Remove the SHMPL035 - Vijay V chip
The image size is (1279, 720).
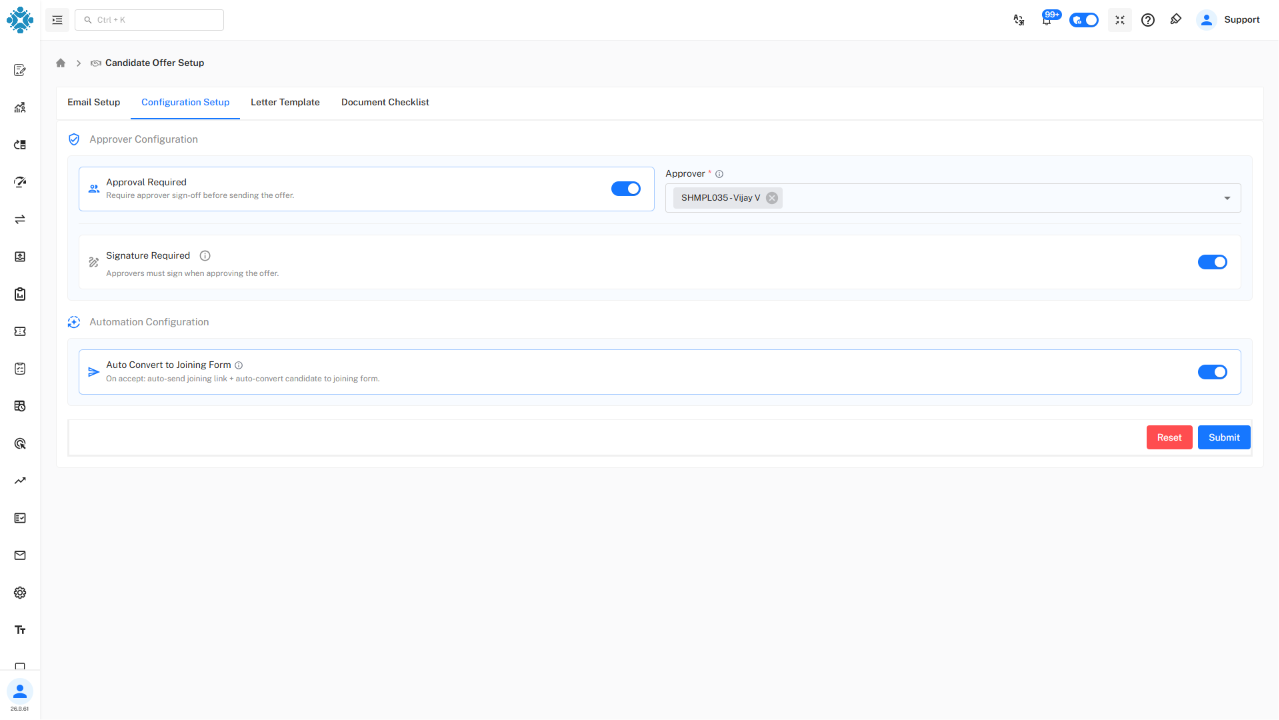point(772,198)
